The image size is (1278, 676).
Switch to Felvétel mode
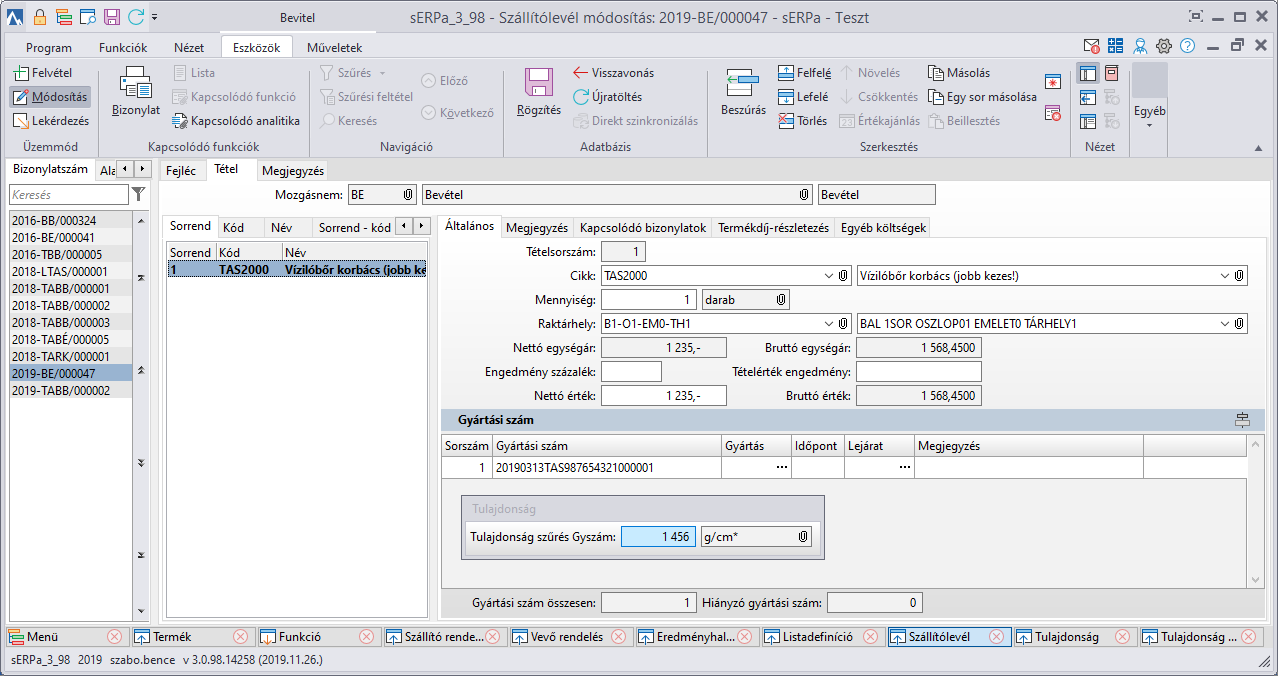[43, 73]
